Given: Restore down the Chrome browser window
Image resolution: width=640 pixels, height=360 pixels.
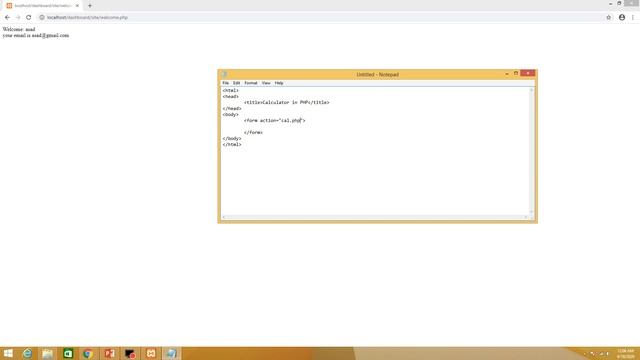Looking at the screenshot, I should coord(619,3).
